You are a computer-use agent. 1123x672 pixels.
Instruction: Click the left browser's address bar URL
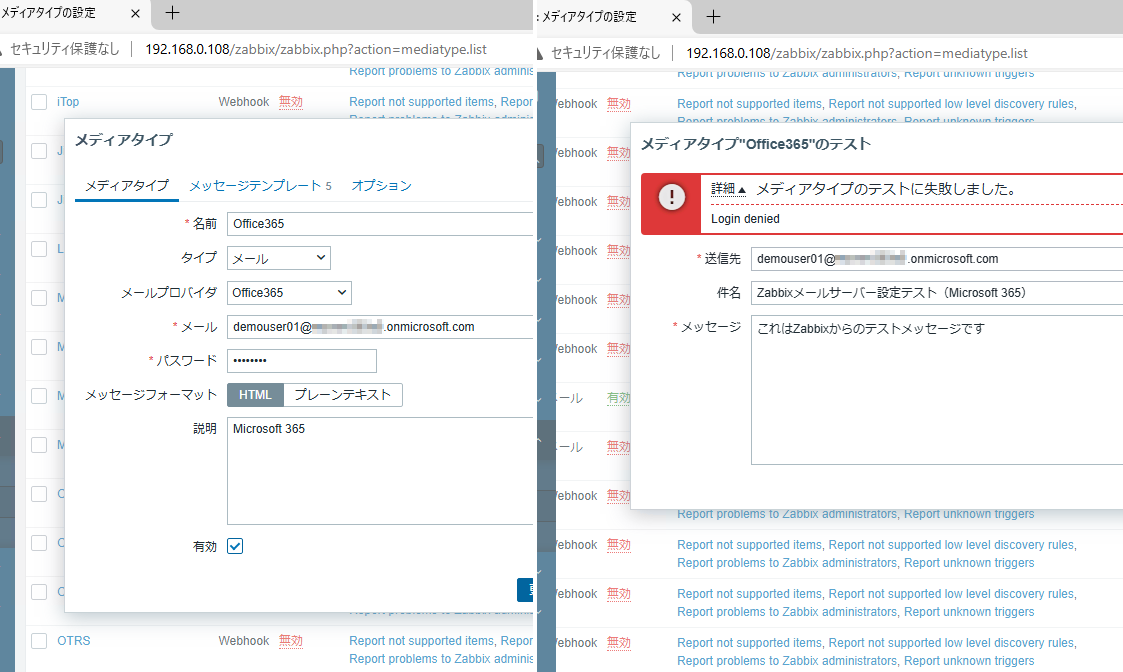click(316, 49)
